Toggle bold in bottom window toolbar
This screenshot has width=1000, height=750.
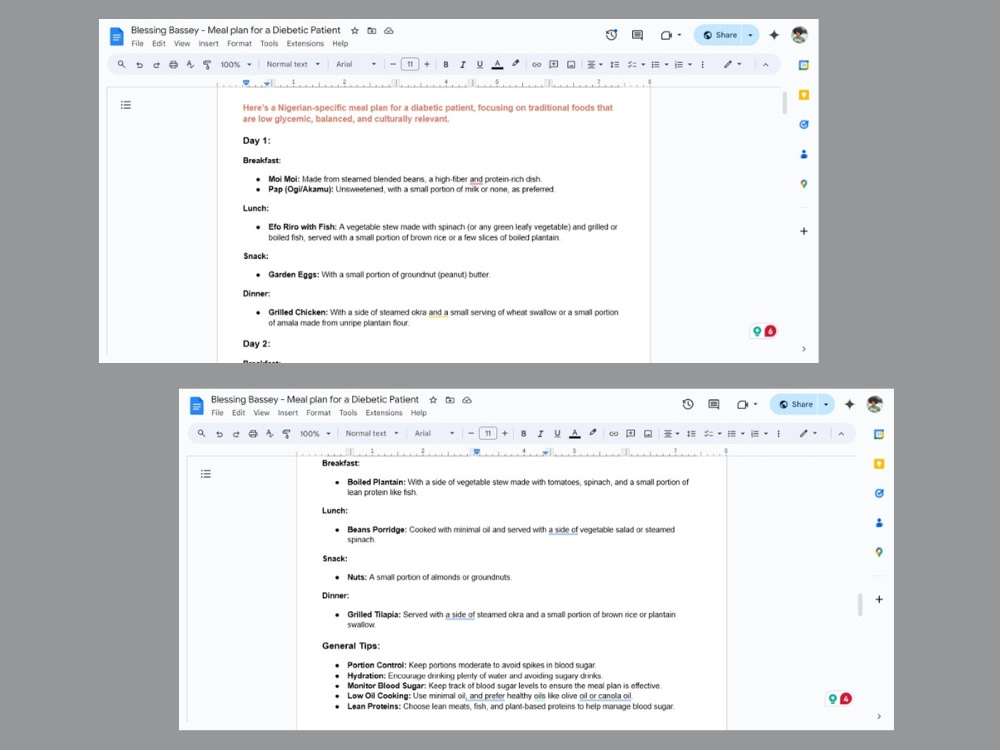pos(524,434)
